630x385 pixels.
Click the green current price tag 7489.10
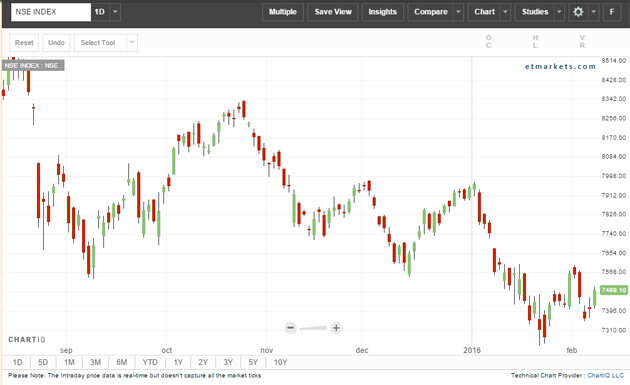(x=614, y=290)
